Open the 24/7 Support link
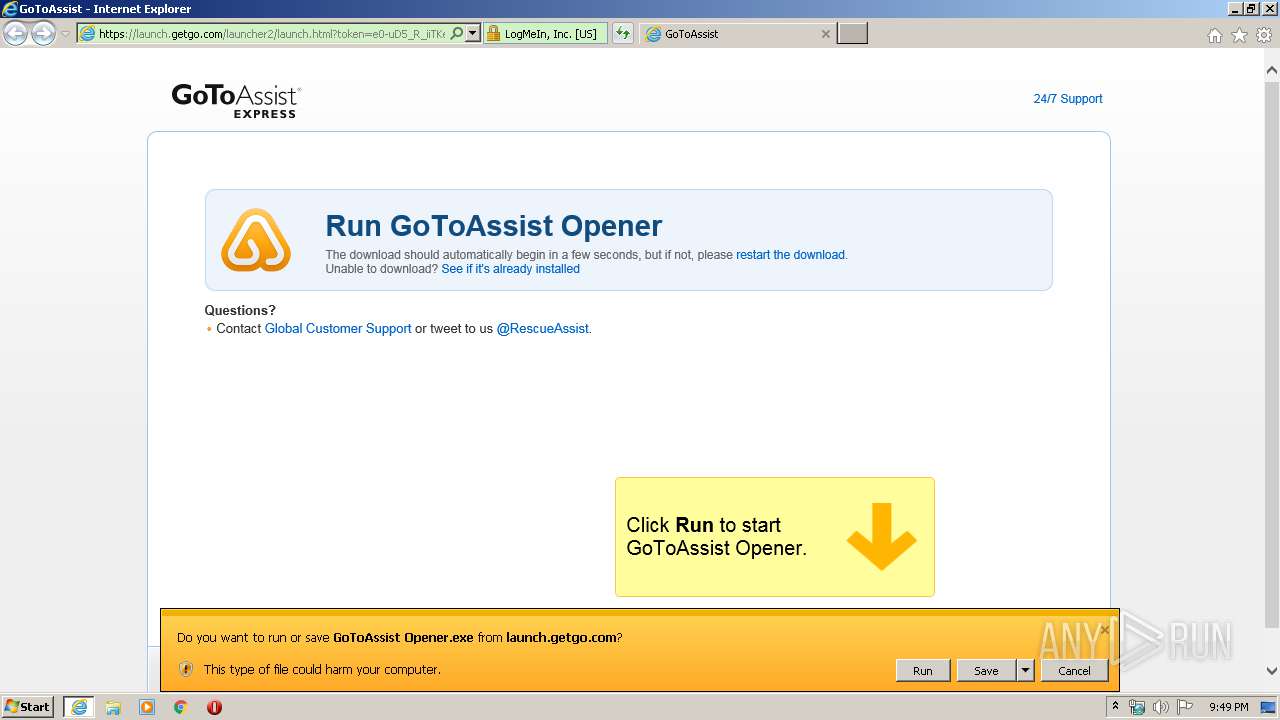The image size is (1280, 720). tap(1067, 98)
